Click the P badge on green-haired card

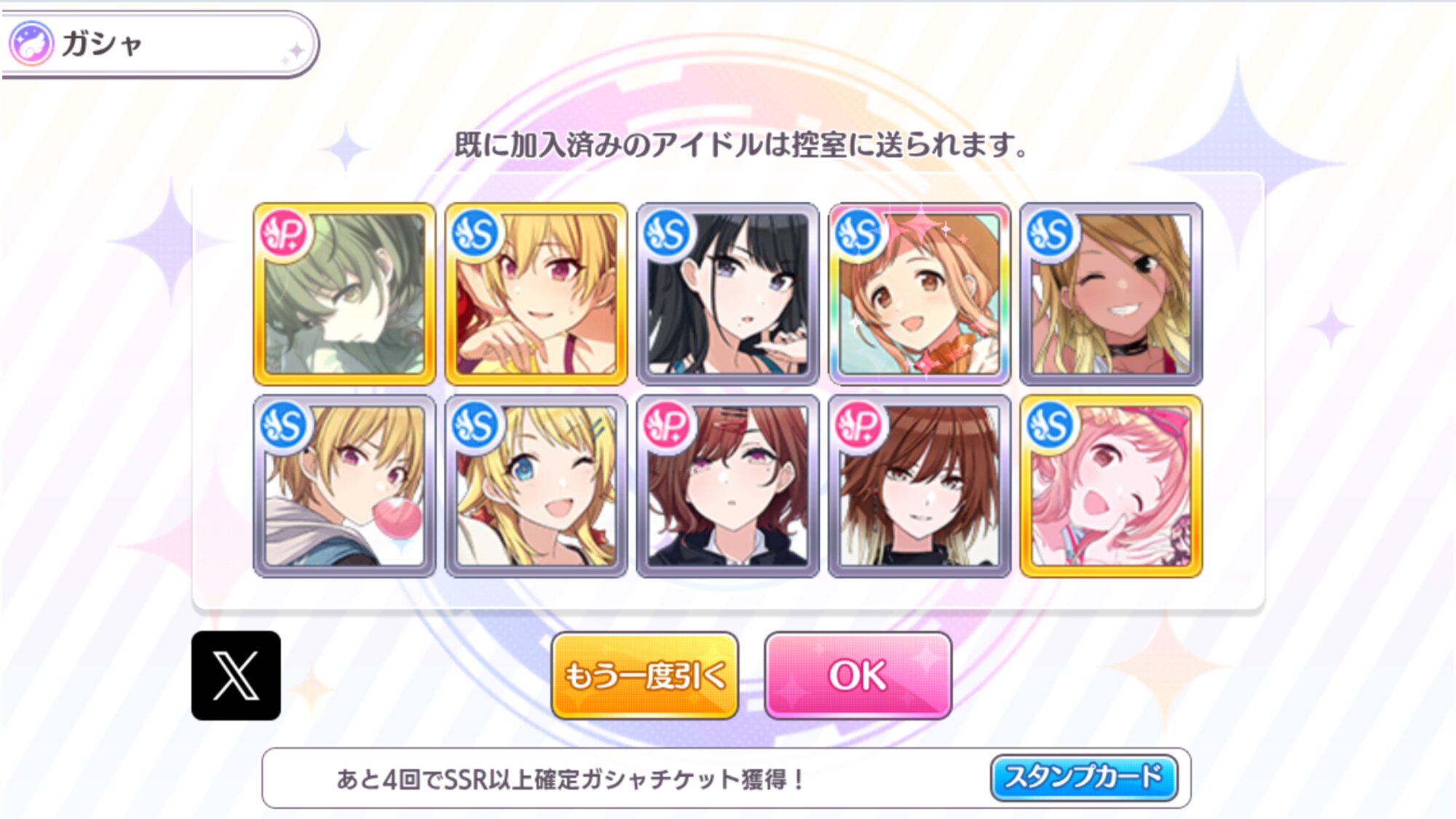point(285,234)
